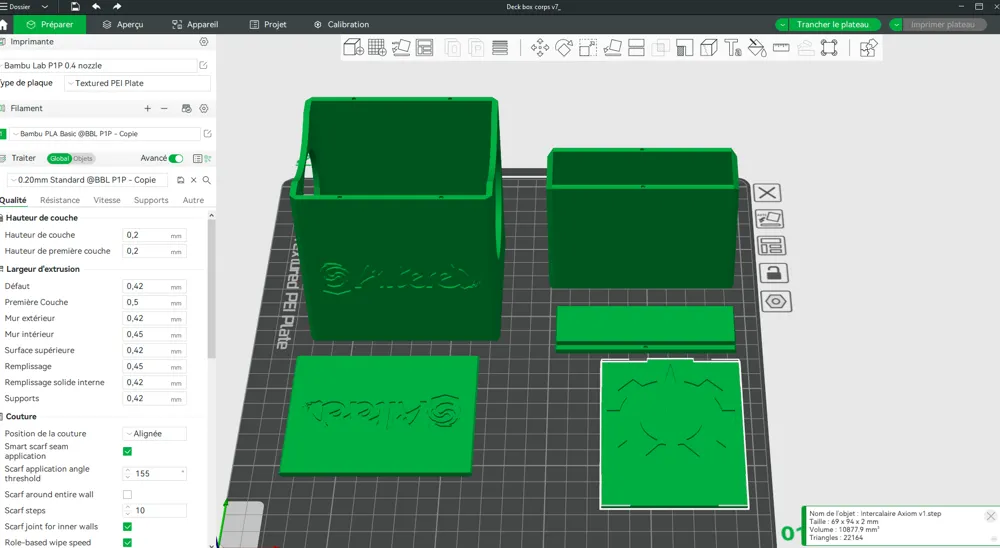Save the 0.20mm Standard process preset
Viewport: 1000px width, 548px height.
tap(180, 180)
